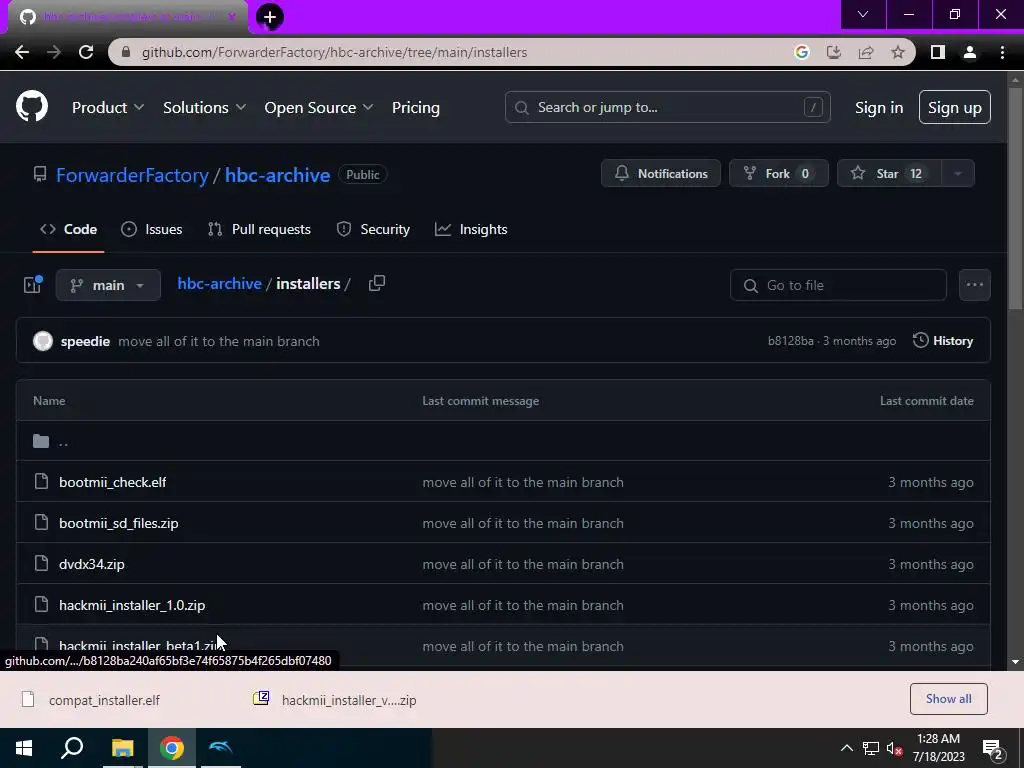Viewport: 1024px width, 768px height.
Task: Go to hbc-archive in breadcrumb path
Action: tap(219, 283)
